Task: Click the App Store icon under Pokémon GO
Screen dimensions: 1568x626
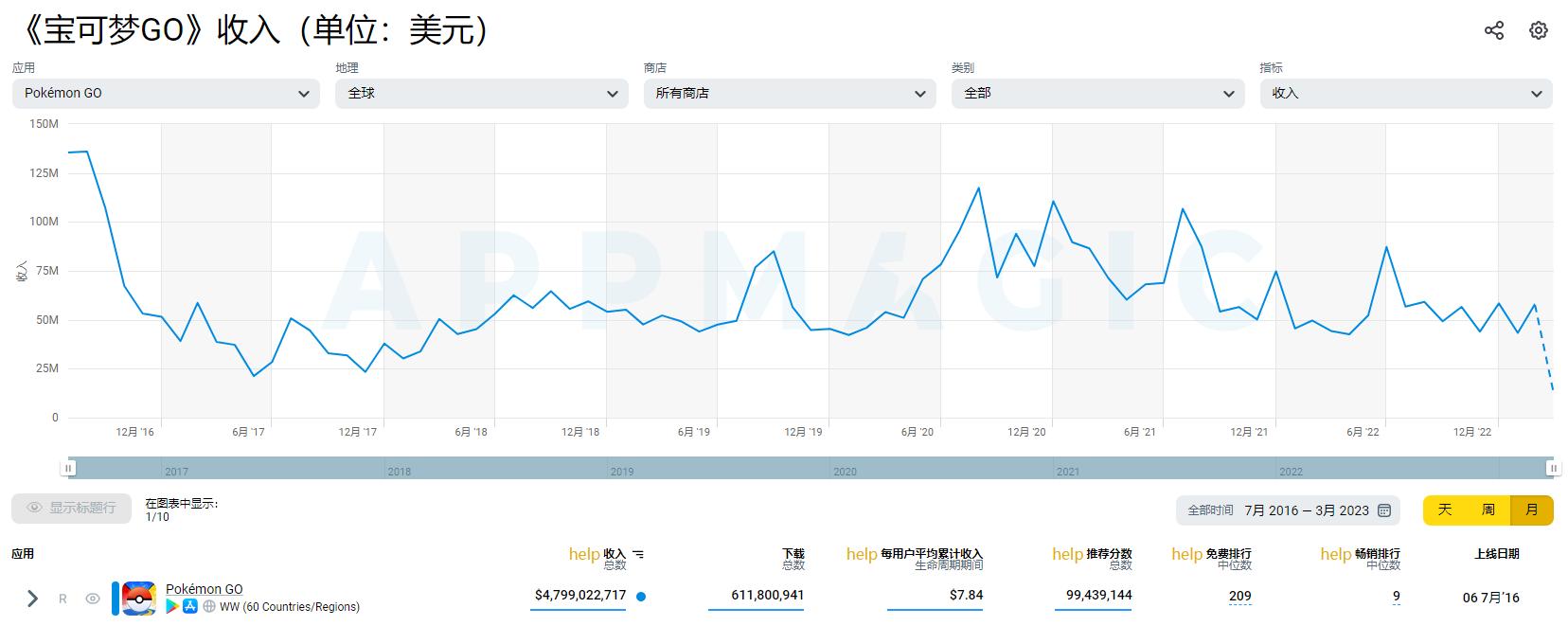Action: (190, 606)
